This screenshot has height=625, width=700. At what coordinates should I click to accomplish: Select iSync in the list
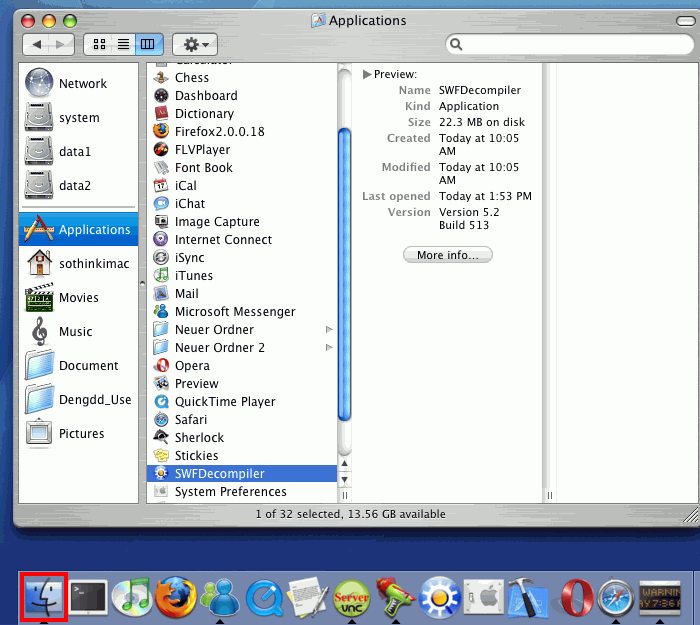pos(242,258)
